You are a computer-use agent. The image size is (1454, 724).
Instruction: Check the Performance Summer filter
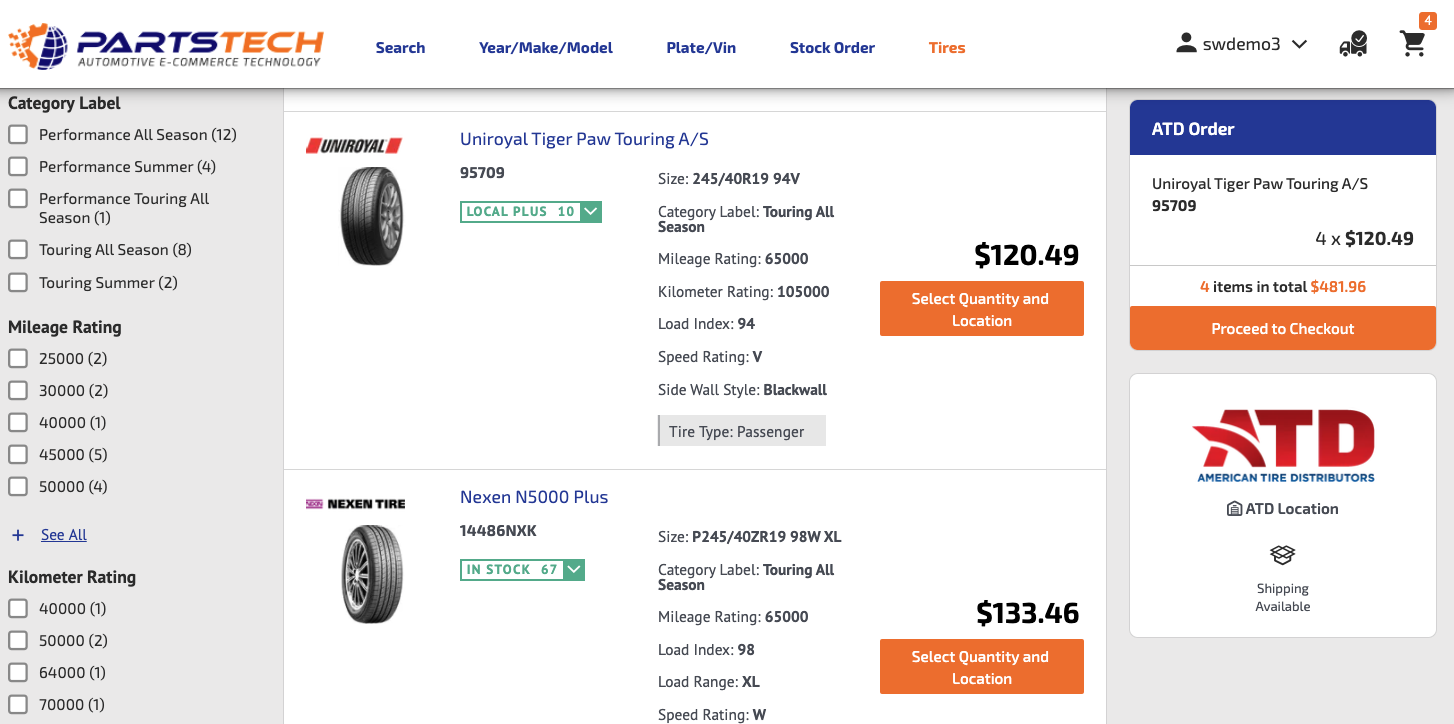[x=18, y=167]
